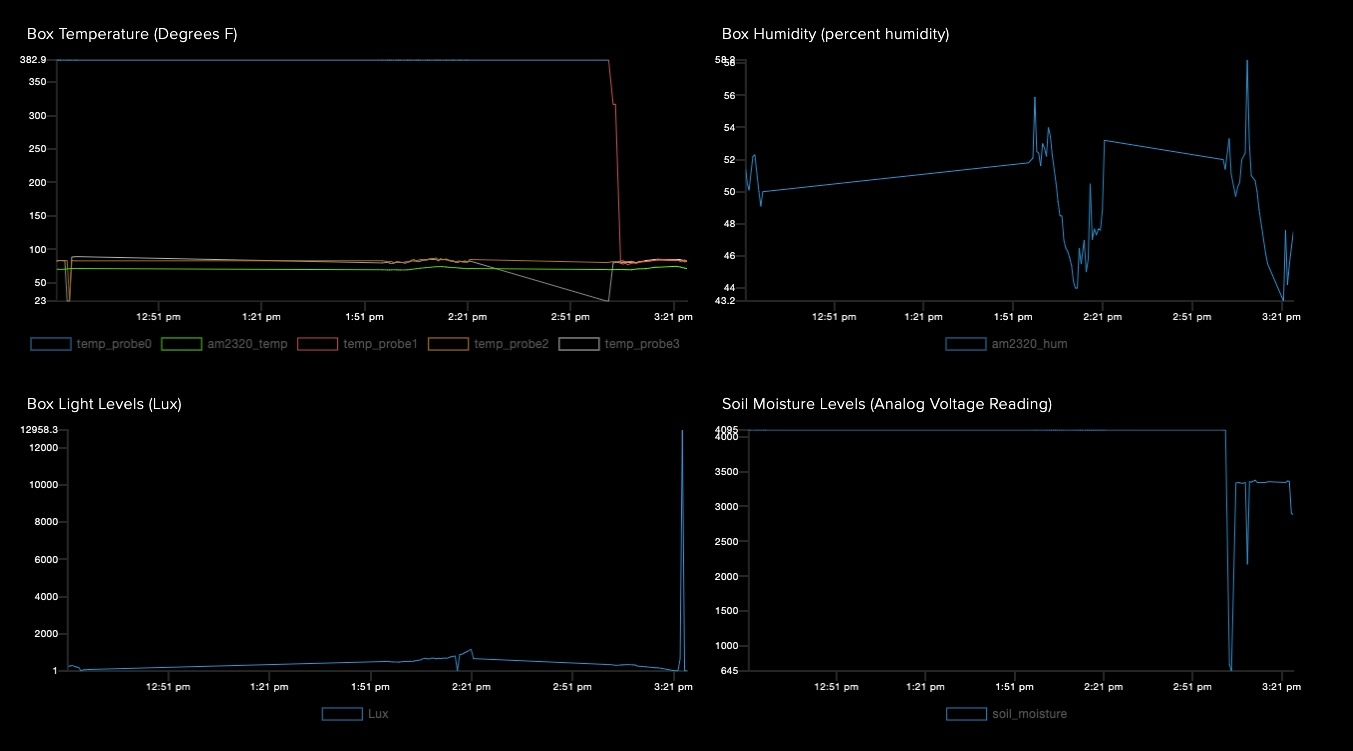The image size is (1353, 751).
Task: Click the soil_moisture legend label
Action: [1029, 714]
